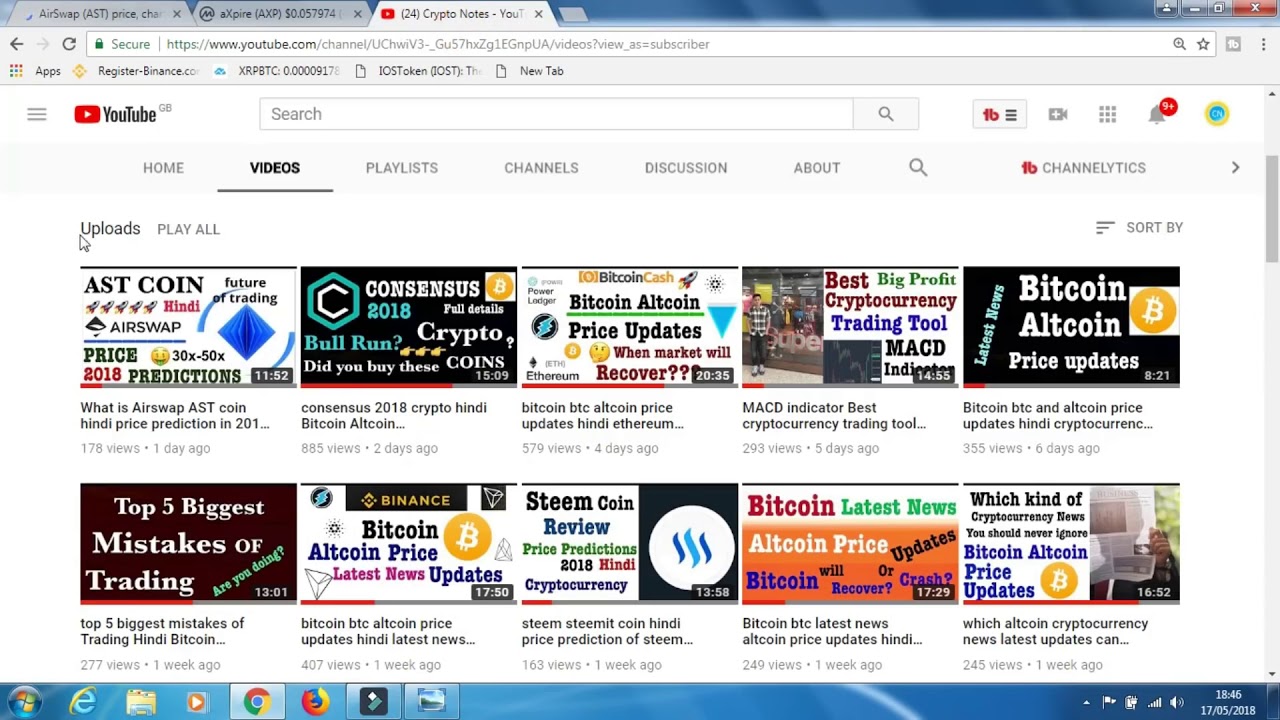The height and width of the screenshot is (720, 1280).
Task: Click the Chrome back arrow
Action: coord(16,44)
